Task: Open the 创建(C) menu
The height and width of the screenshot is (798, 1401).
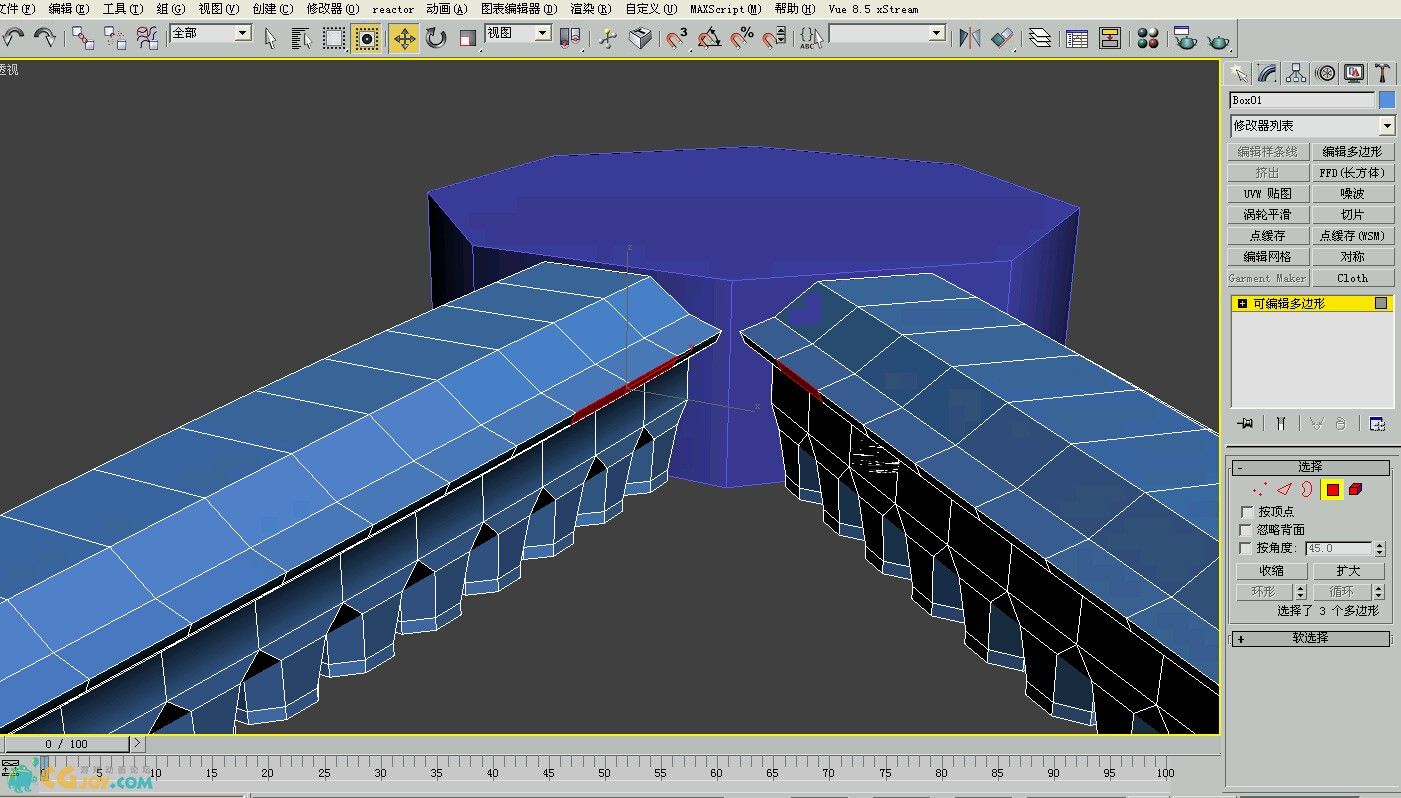Action: tap(272, 9)
